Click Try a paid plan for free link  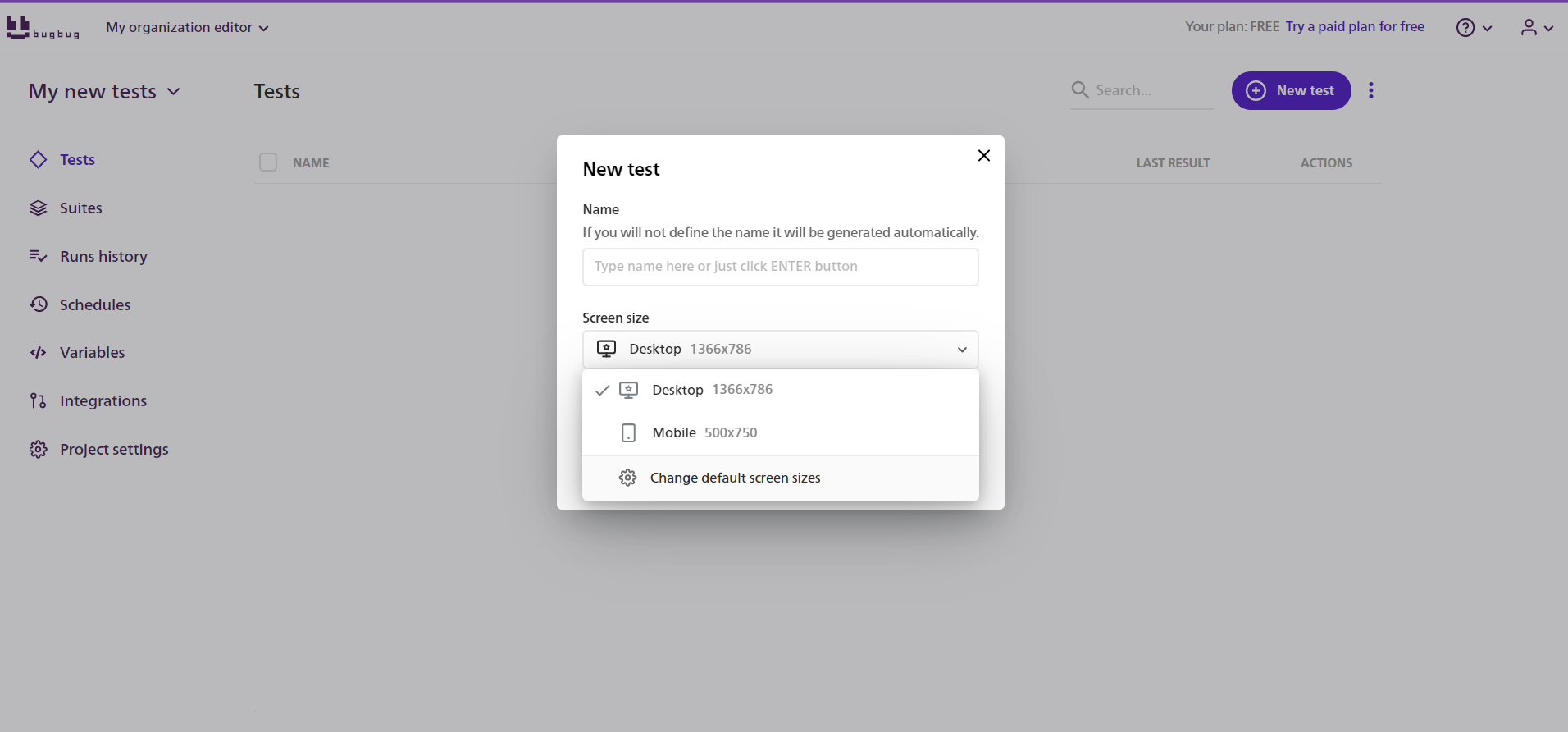pyautogui.click(x=1355, y=27)
